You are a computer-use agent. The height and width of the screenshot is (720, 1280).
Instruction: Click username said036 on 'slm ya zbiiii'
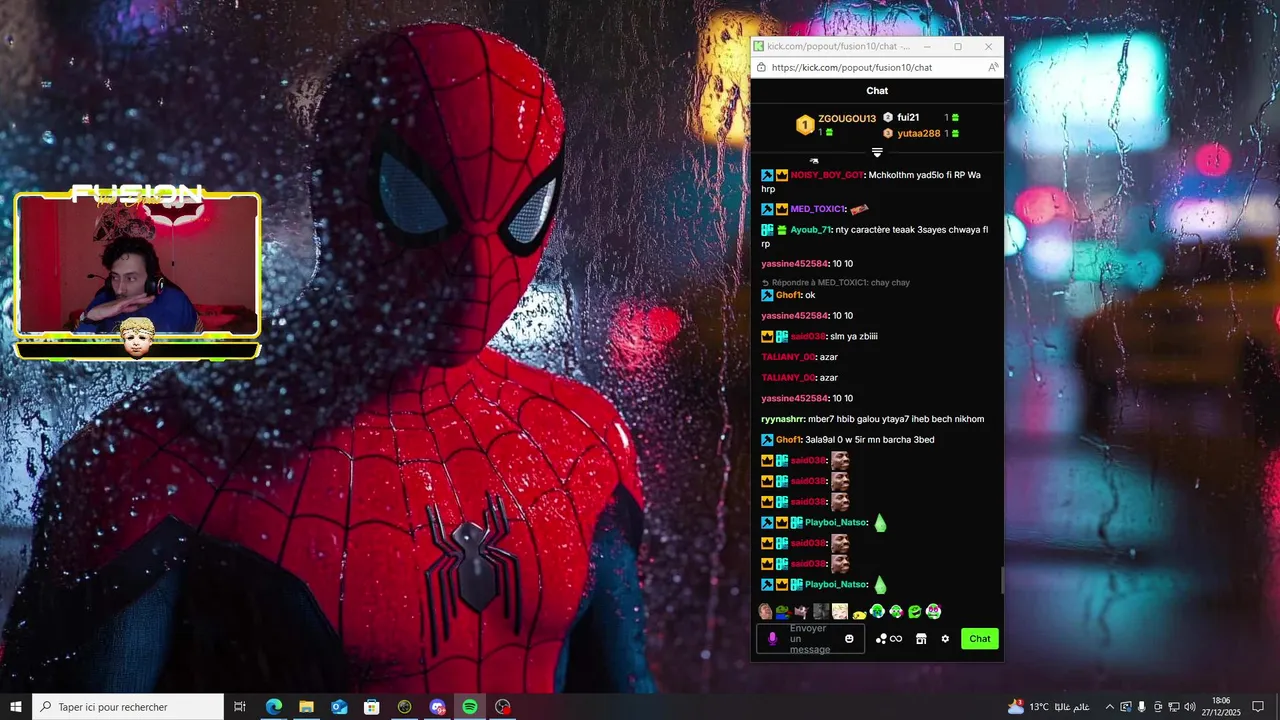coord(808,337)
